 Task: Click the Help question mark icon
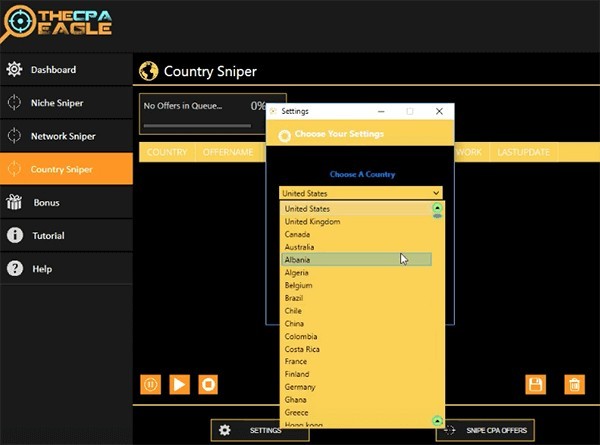point(15,269)
